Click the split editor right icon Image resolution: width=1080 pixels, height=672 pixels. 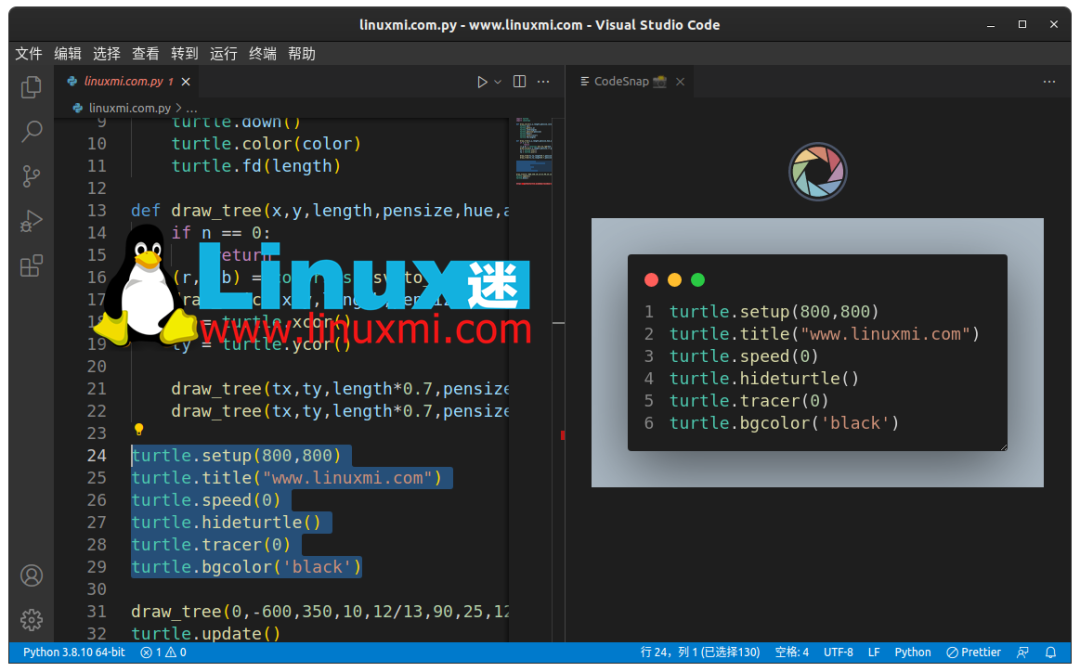point(519,82)
